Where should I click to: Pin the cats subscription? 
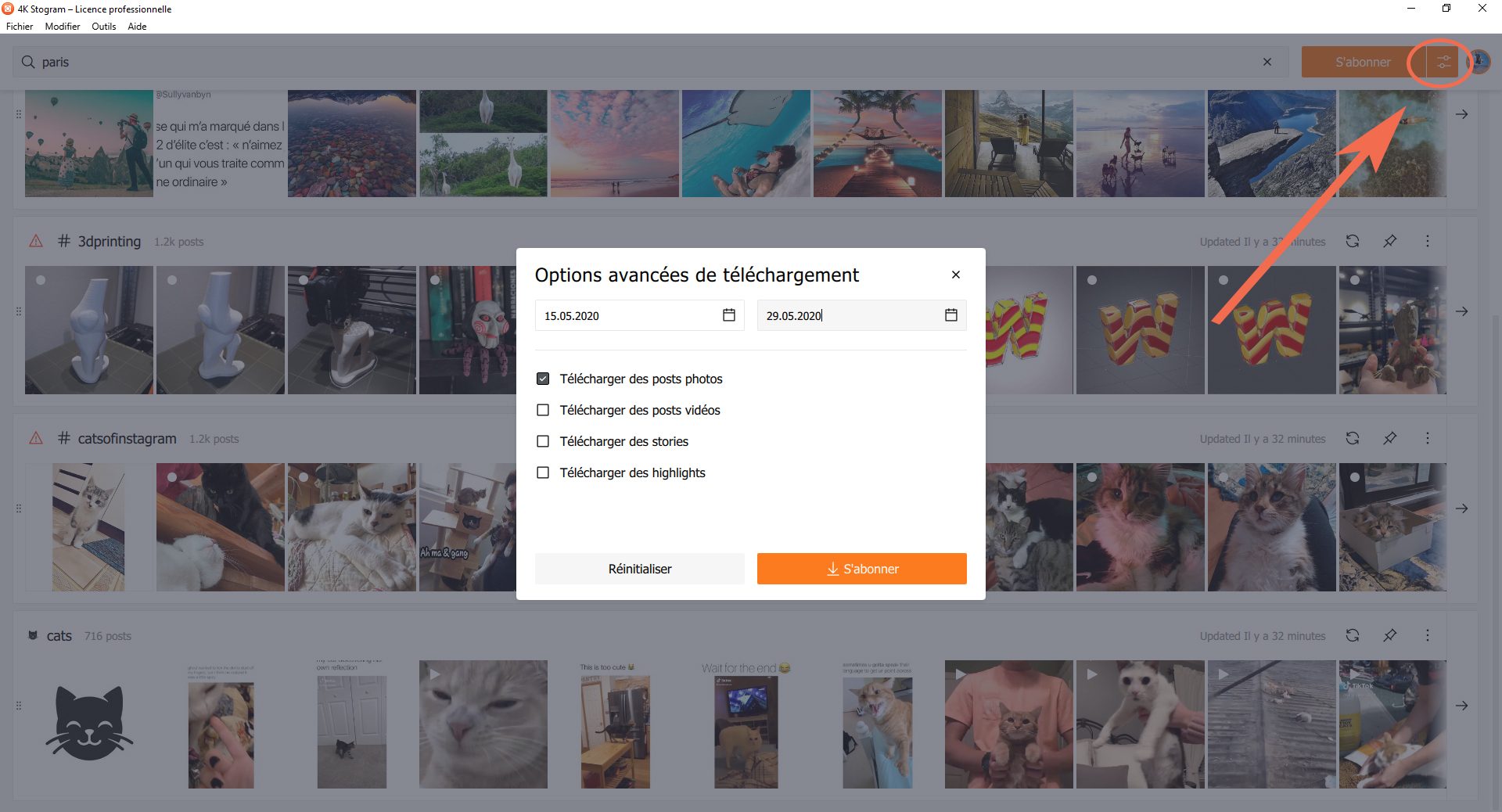click(1389, 635)
